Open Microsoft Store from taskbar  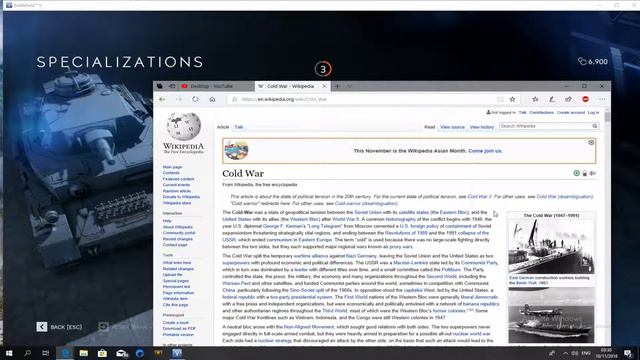pyautogui.click(x=102, y=353)
